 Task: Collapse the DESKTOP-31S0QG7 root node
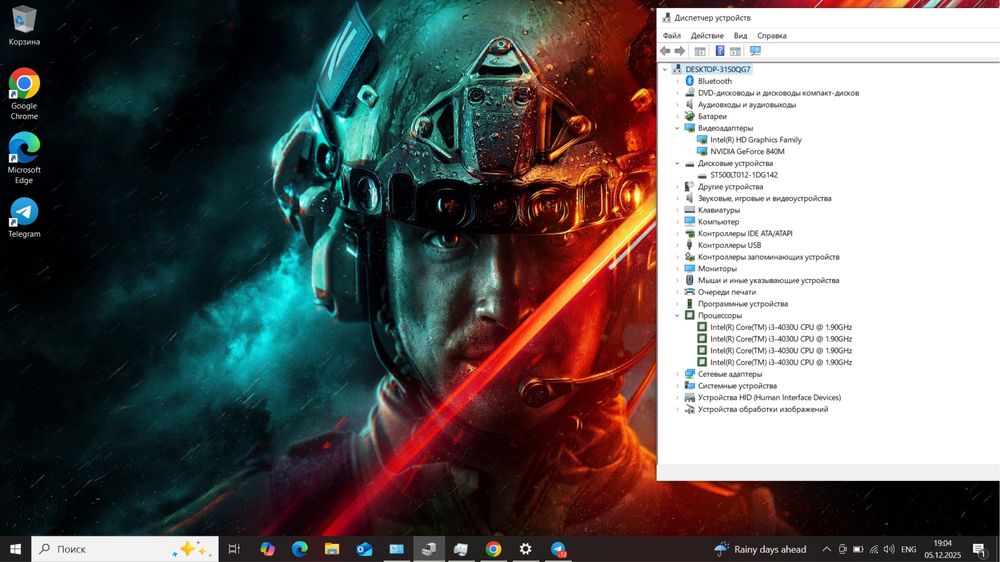click(x=665, y=70)
